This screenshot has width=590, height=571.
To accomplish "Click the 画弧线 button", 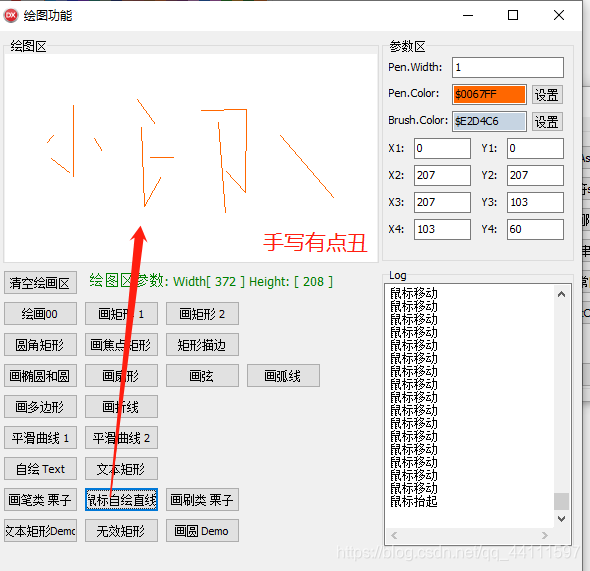I will click(283, 375).
